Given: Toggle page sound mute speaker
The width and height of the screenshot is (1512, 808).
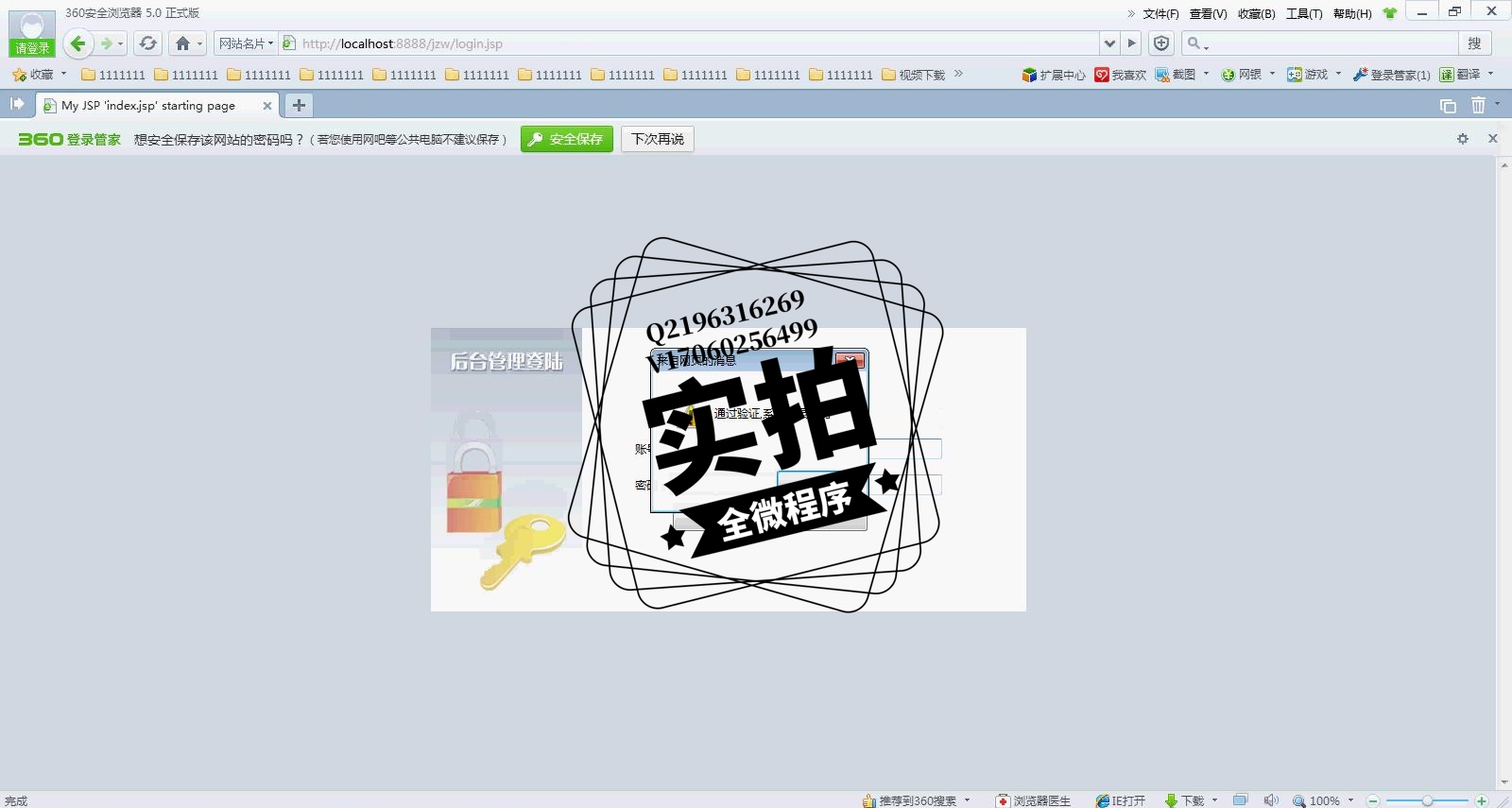Looking at the screenshot, I should click(x=1271, y=800).
